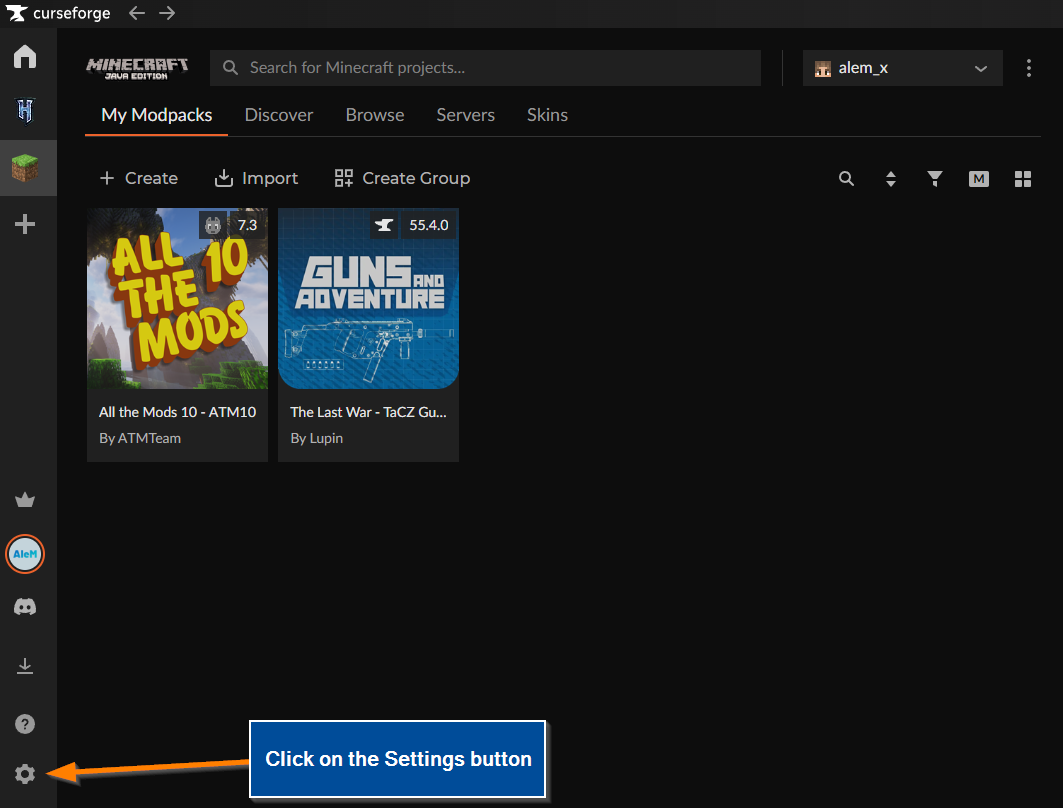Click the Forge 55.4.0 version badge
Screen dimensions: 1063x808
413,225
